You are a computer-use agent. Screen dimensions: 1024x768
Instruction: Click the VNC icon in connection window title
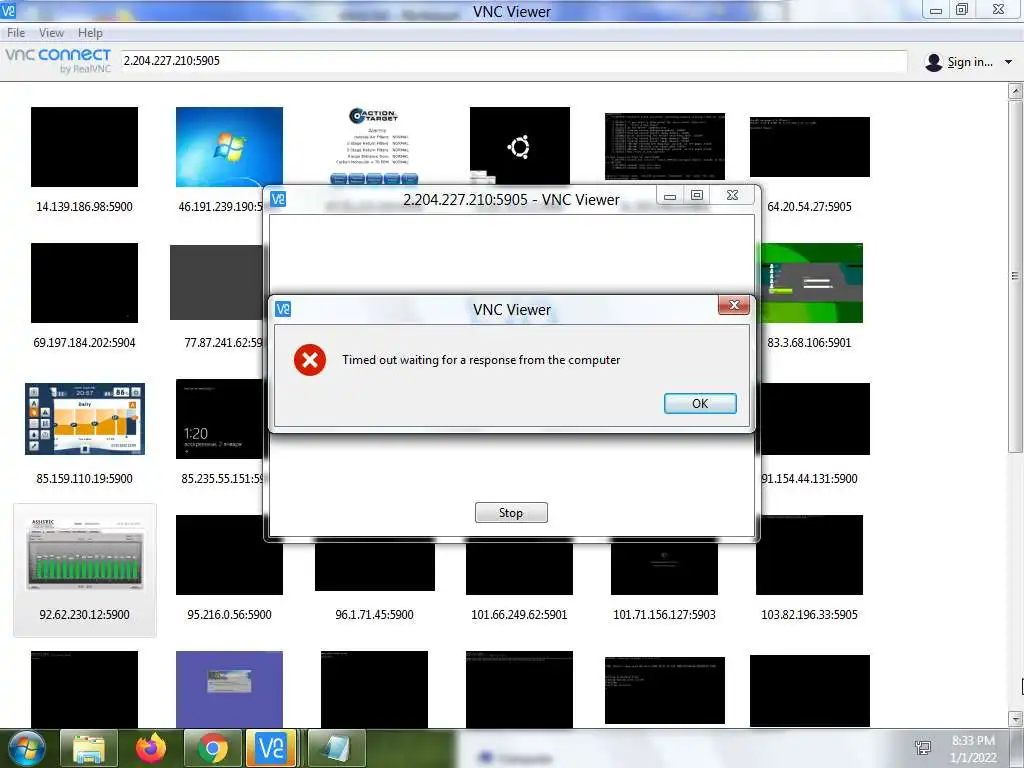(x=278, y=199)
